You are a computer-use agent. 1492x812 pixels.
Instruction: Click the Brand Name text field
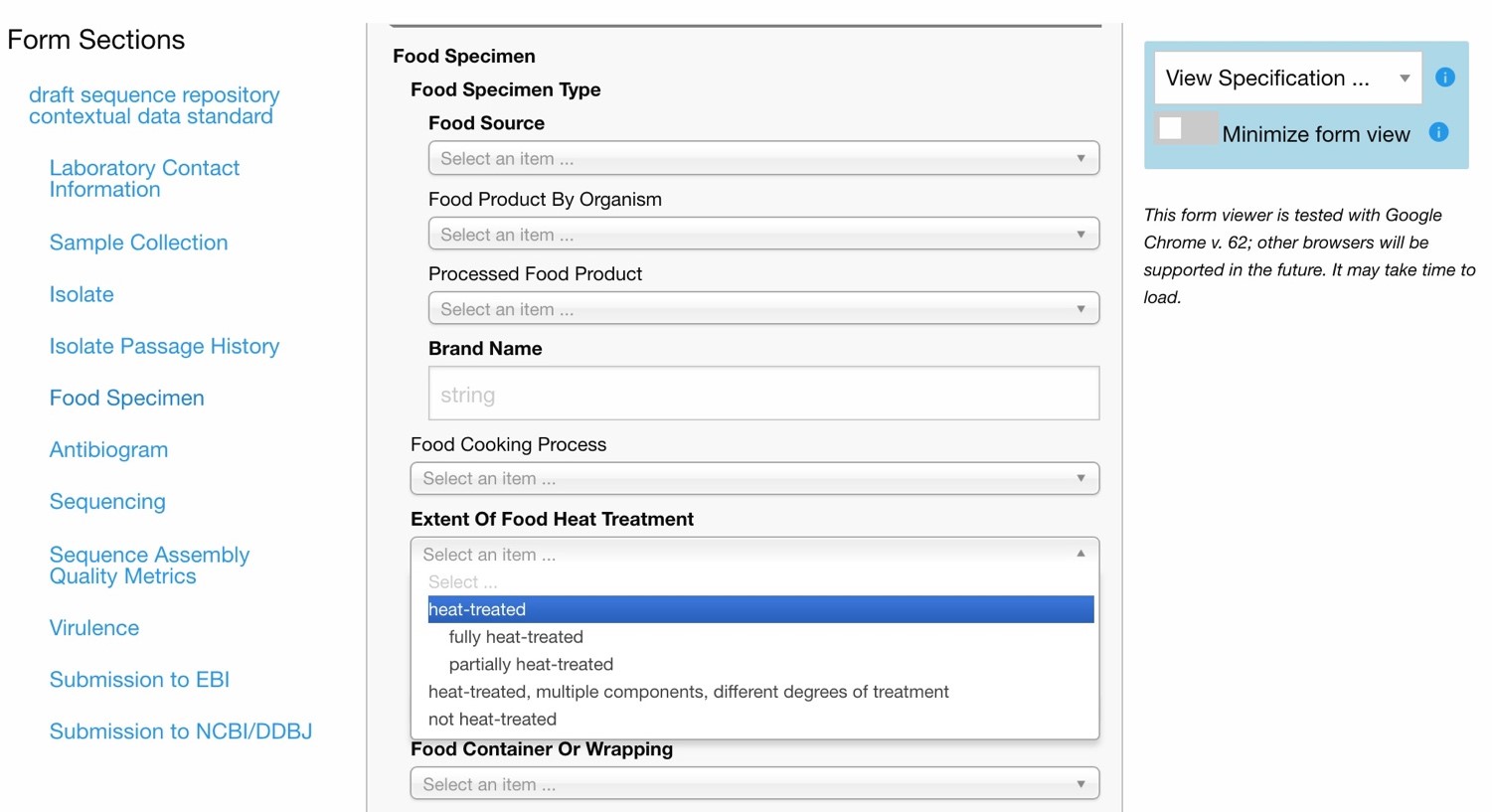click(x=762, y=394)
